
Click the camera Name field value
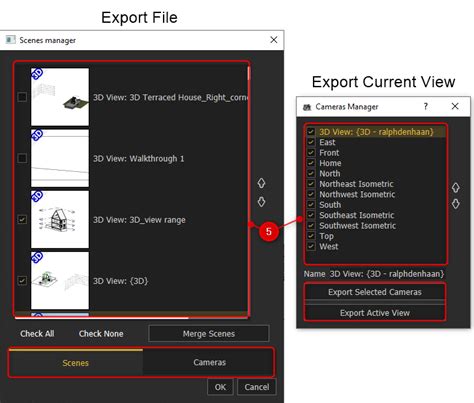click(387, 274)
